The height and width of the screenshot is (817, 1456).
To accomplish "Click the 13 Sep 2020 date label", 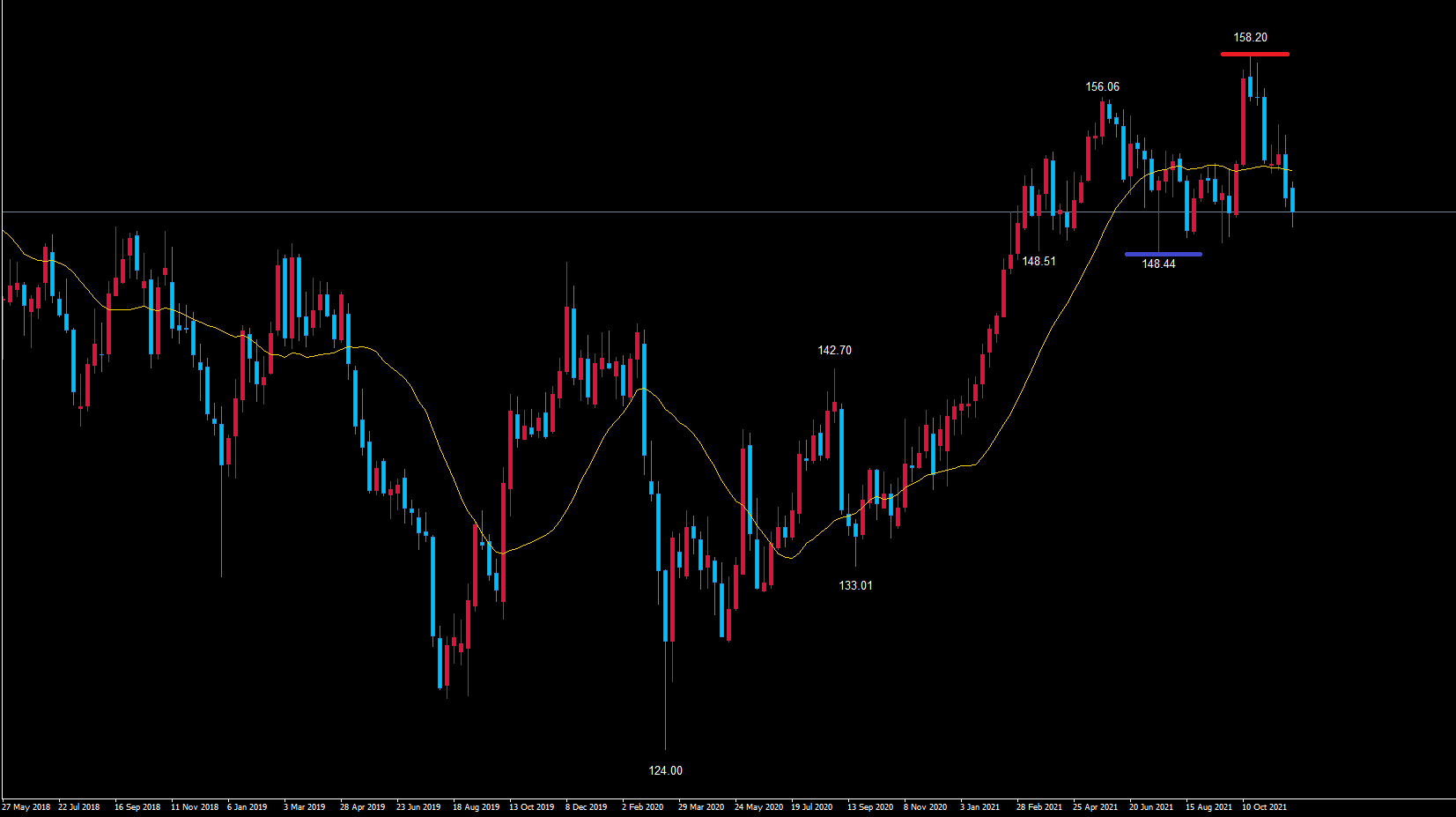I will 869,807.
